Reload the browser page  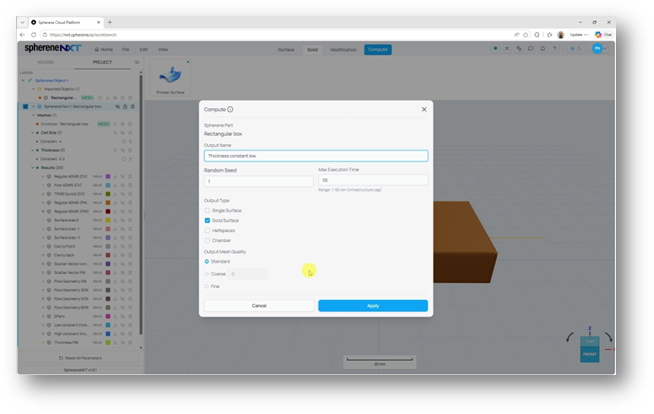coord(33,35)
